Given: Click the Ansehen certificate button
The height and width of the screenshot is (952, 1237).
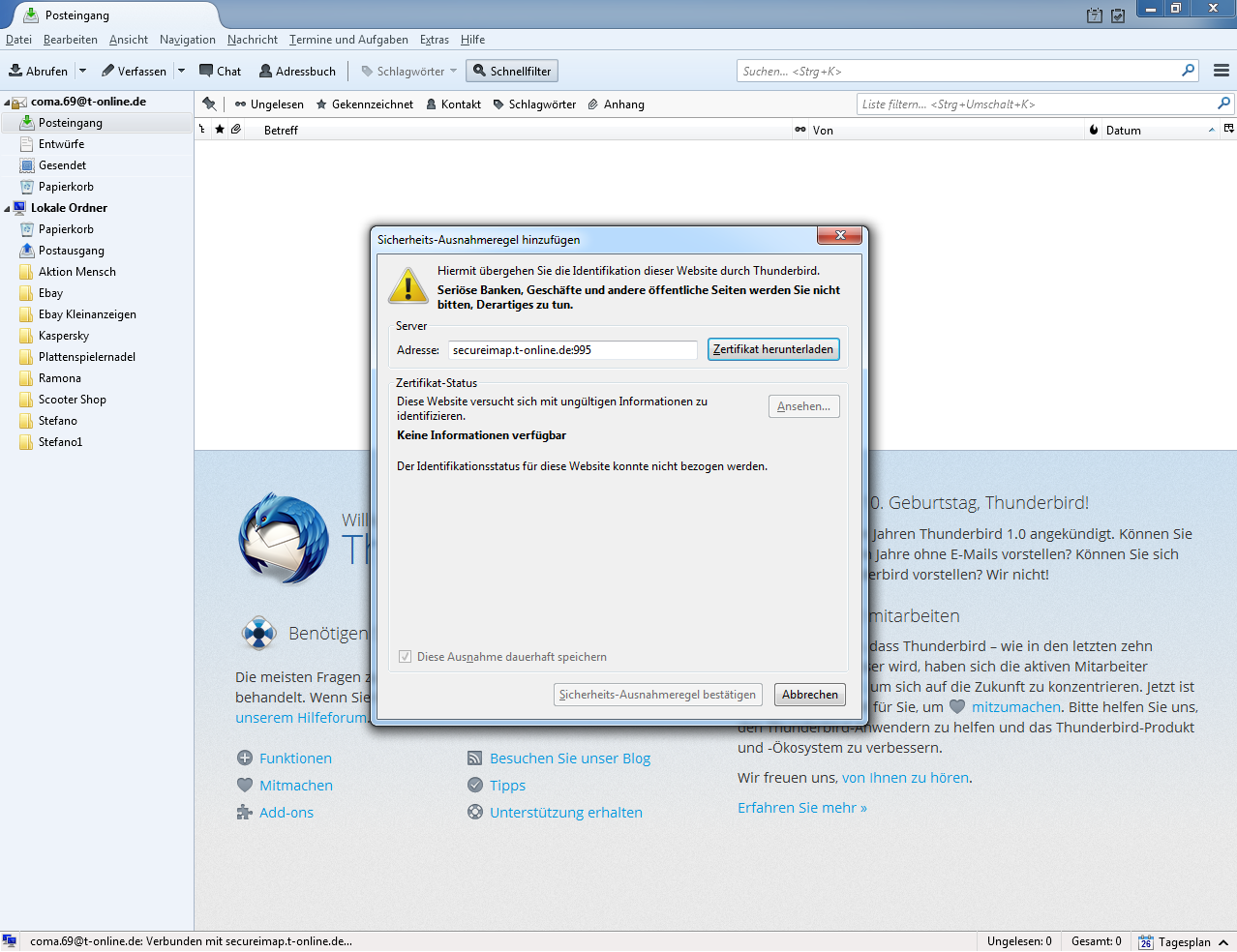Looking at the screenshot, I should 804,406.
